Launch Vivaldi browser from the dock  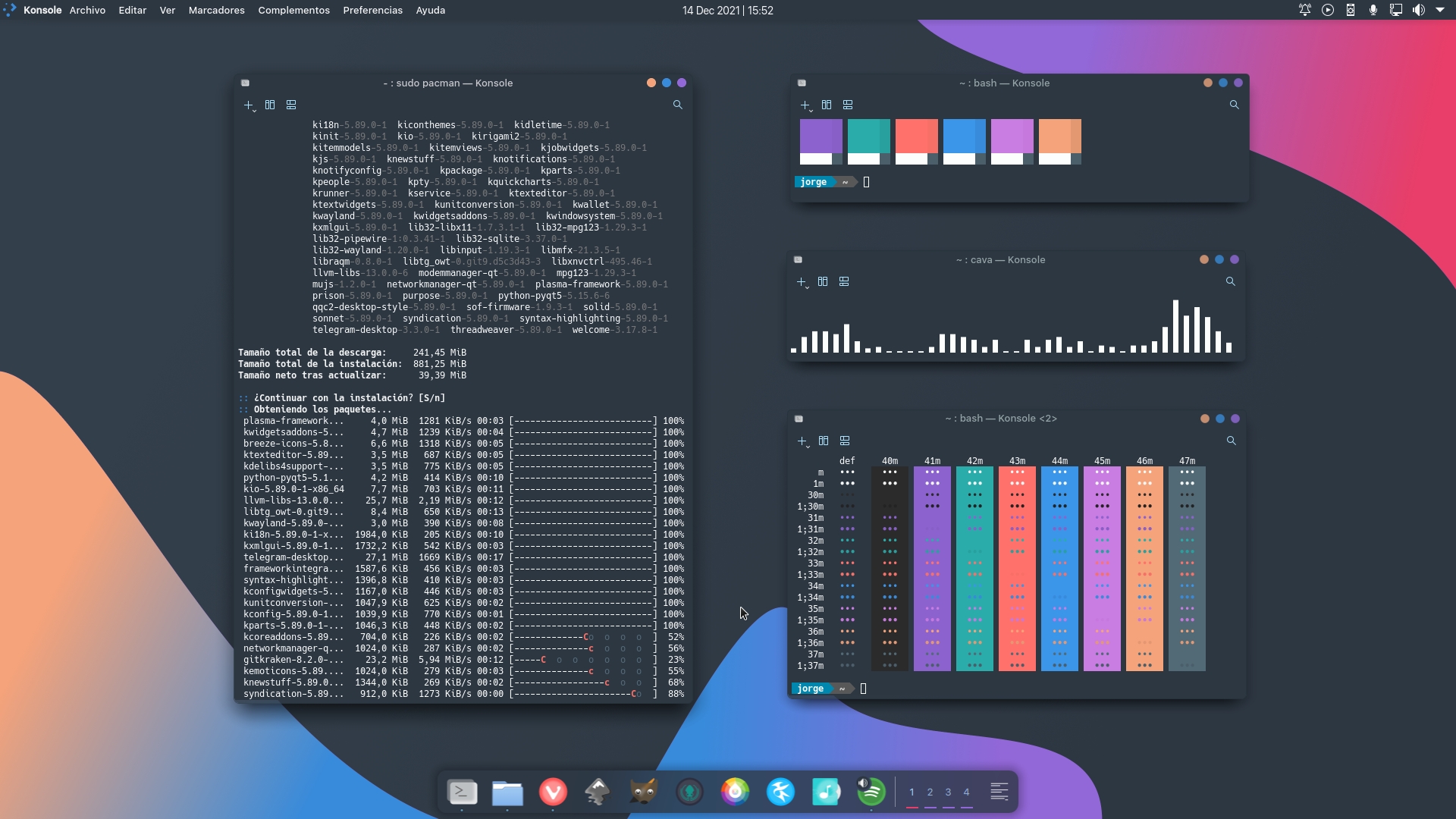coord(553,792)
